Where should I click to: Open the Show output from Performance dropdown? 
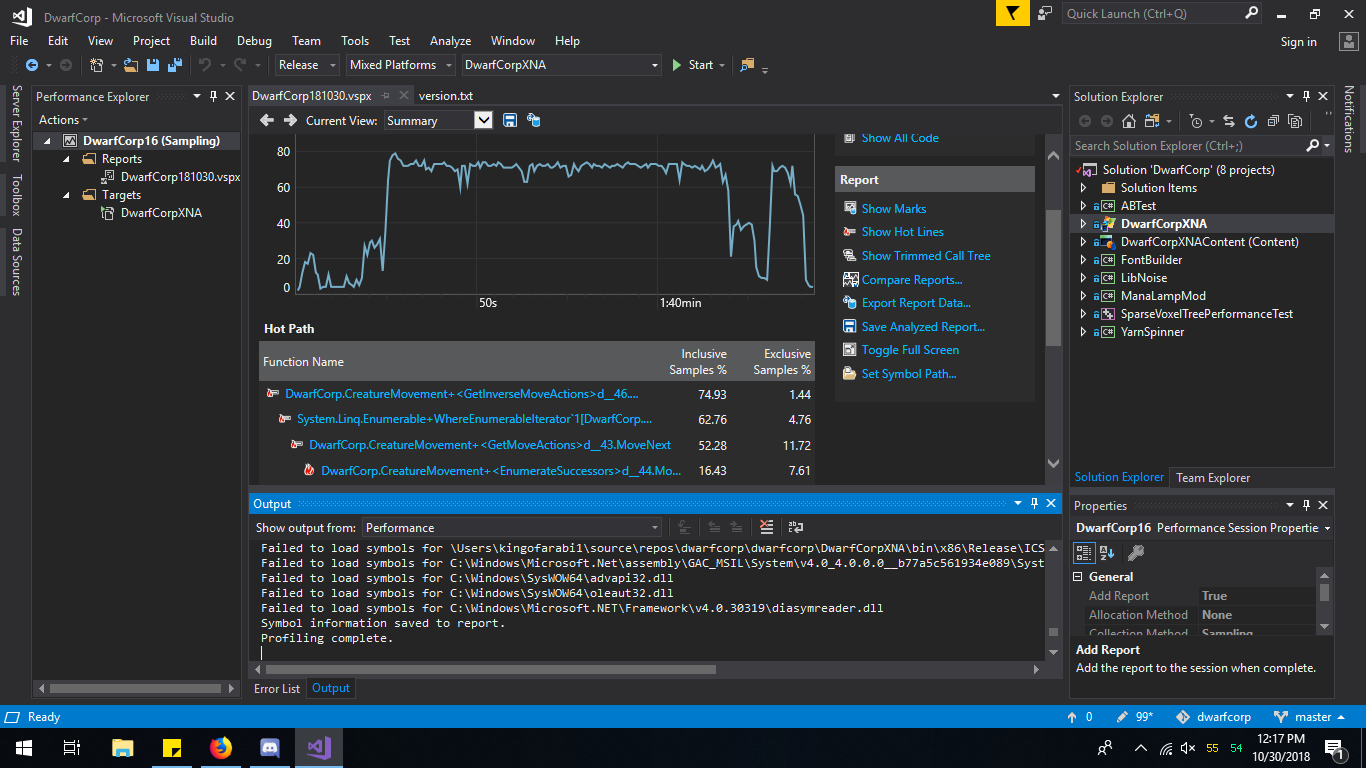click(x=512, y=527)
